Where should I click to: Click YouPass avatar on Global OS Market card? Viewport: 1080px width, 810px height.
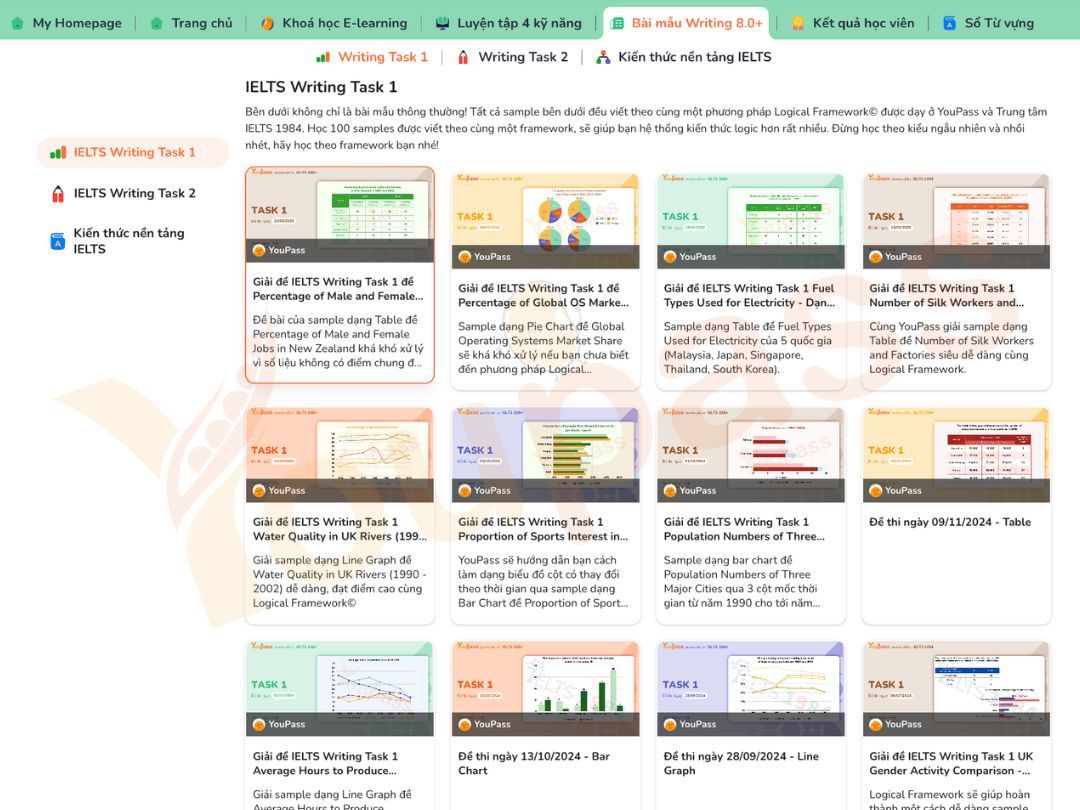(465, 257)
